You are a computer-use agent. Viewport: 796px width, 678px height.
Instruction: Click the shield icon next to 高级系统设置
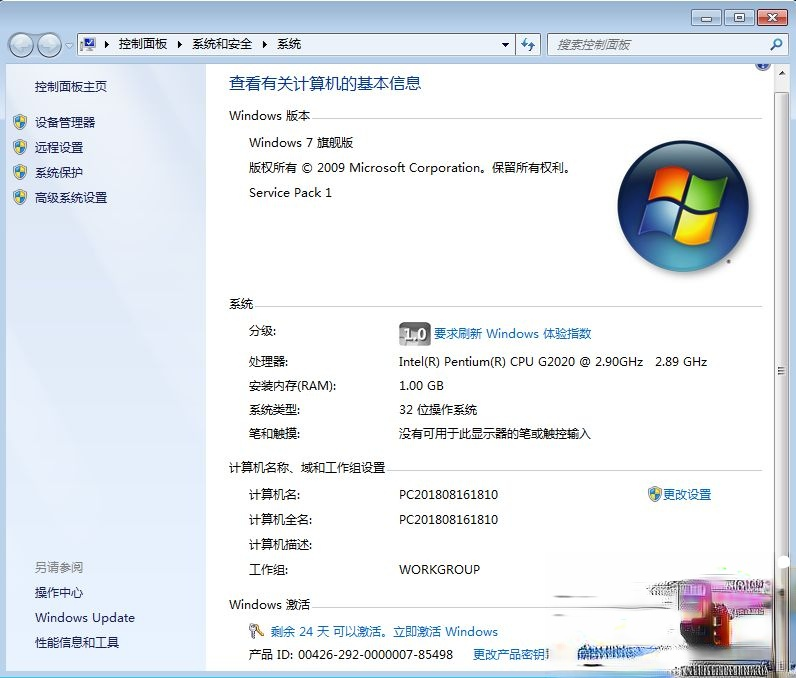pyautogui.click(x=20, y=197)
